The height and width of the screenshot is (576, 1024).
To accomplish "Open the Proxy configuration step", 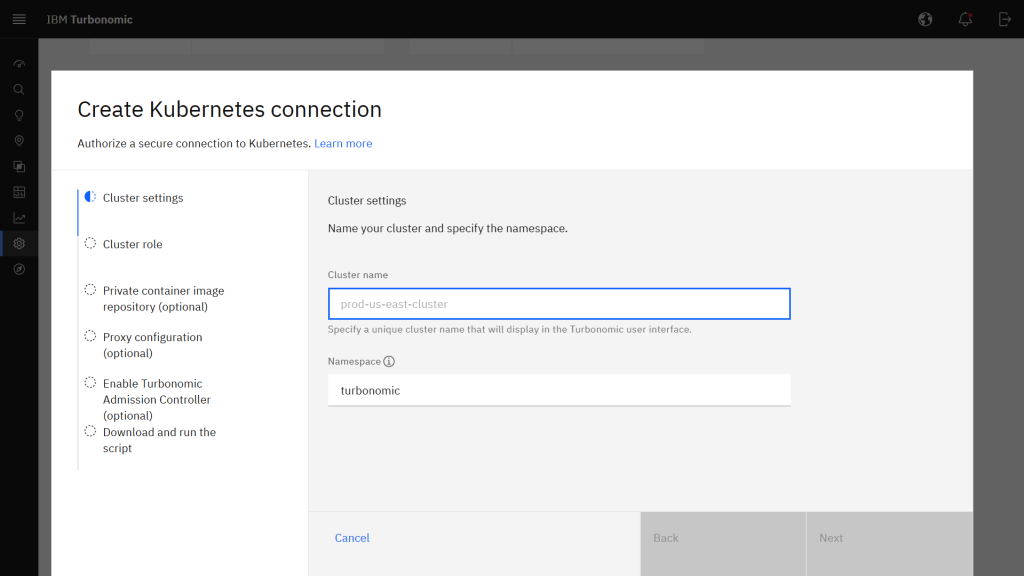I will (x=152, y=345).
